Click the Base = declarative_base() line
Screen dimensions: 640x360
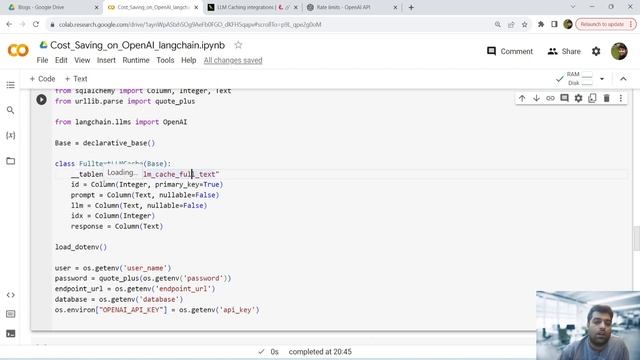tap(105, 143)
